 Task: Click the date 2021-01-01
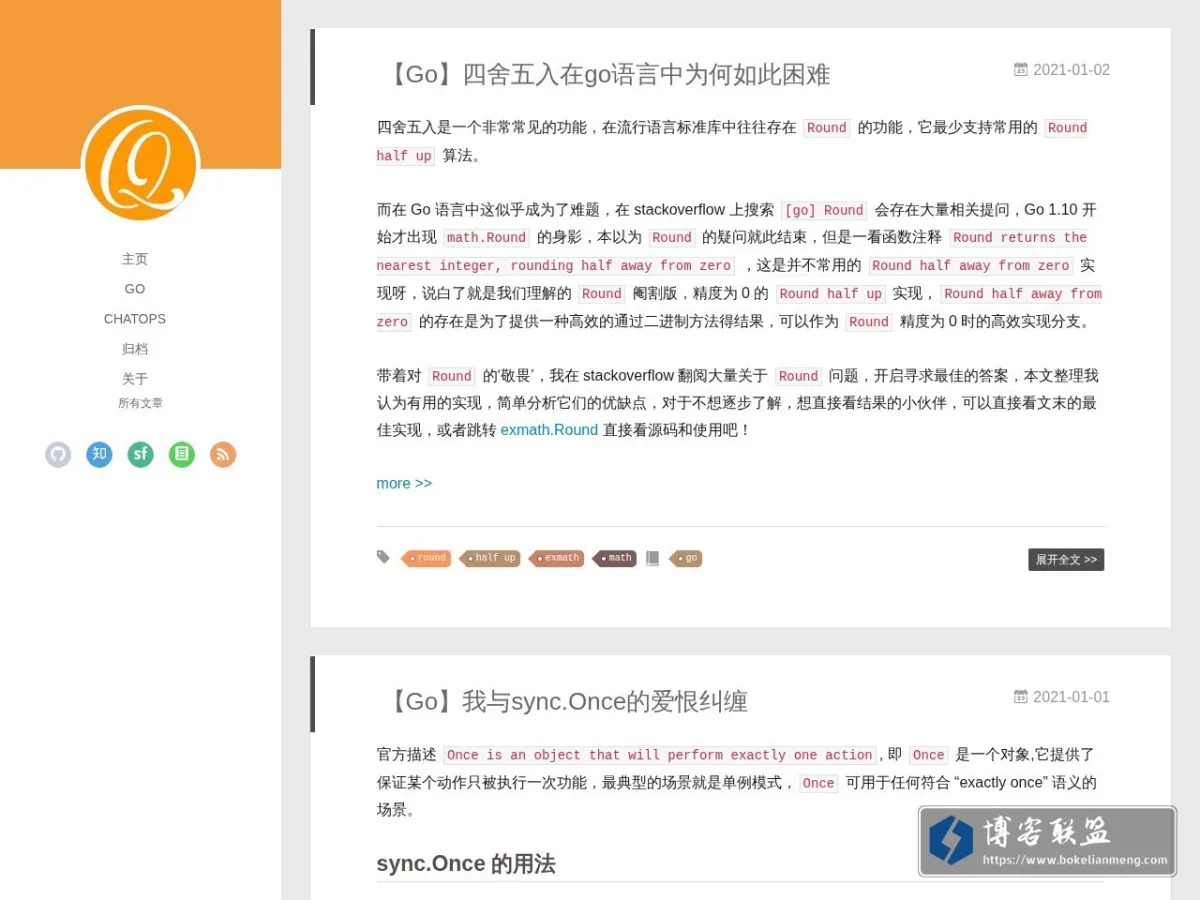tap(1071, 697)
